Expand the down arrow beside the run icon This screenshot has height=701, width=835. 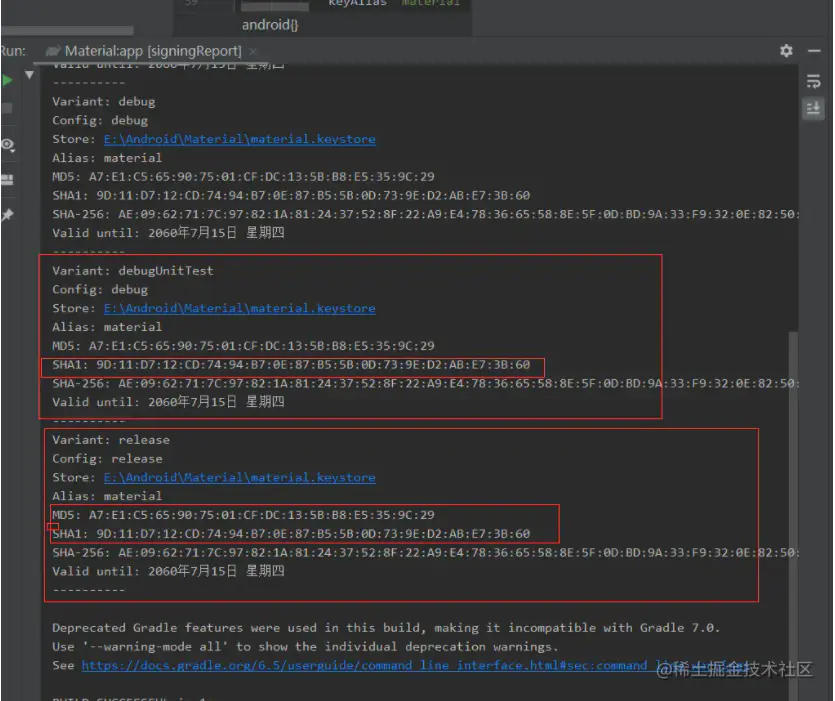(29, 75)
